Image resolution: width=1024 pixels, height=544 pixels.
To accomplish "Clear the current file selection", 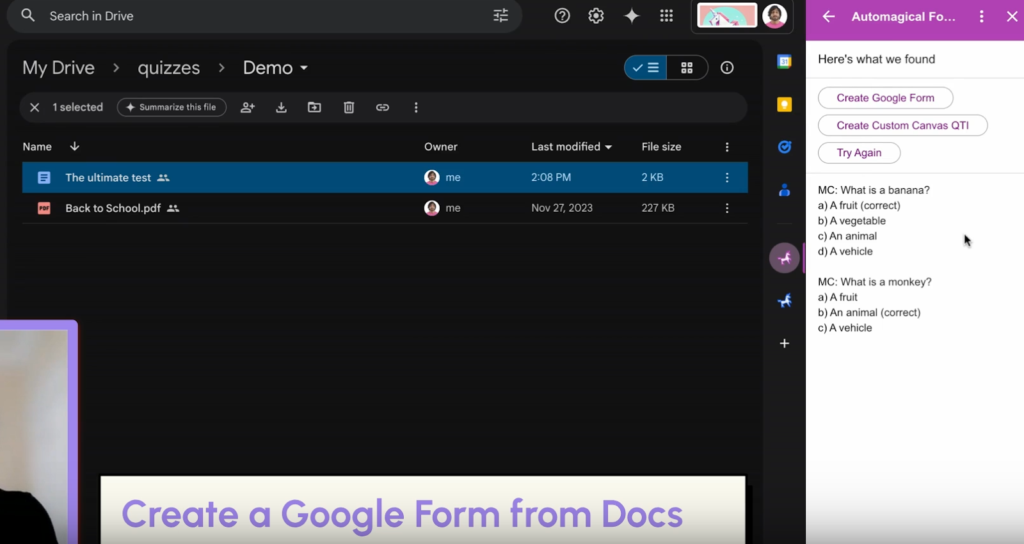I will click(35, 107).
